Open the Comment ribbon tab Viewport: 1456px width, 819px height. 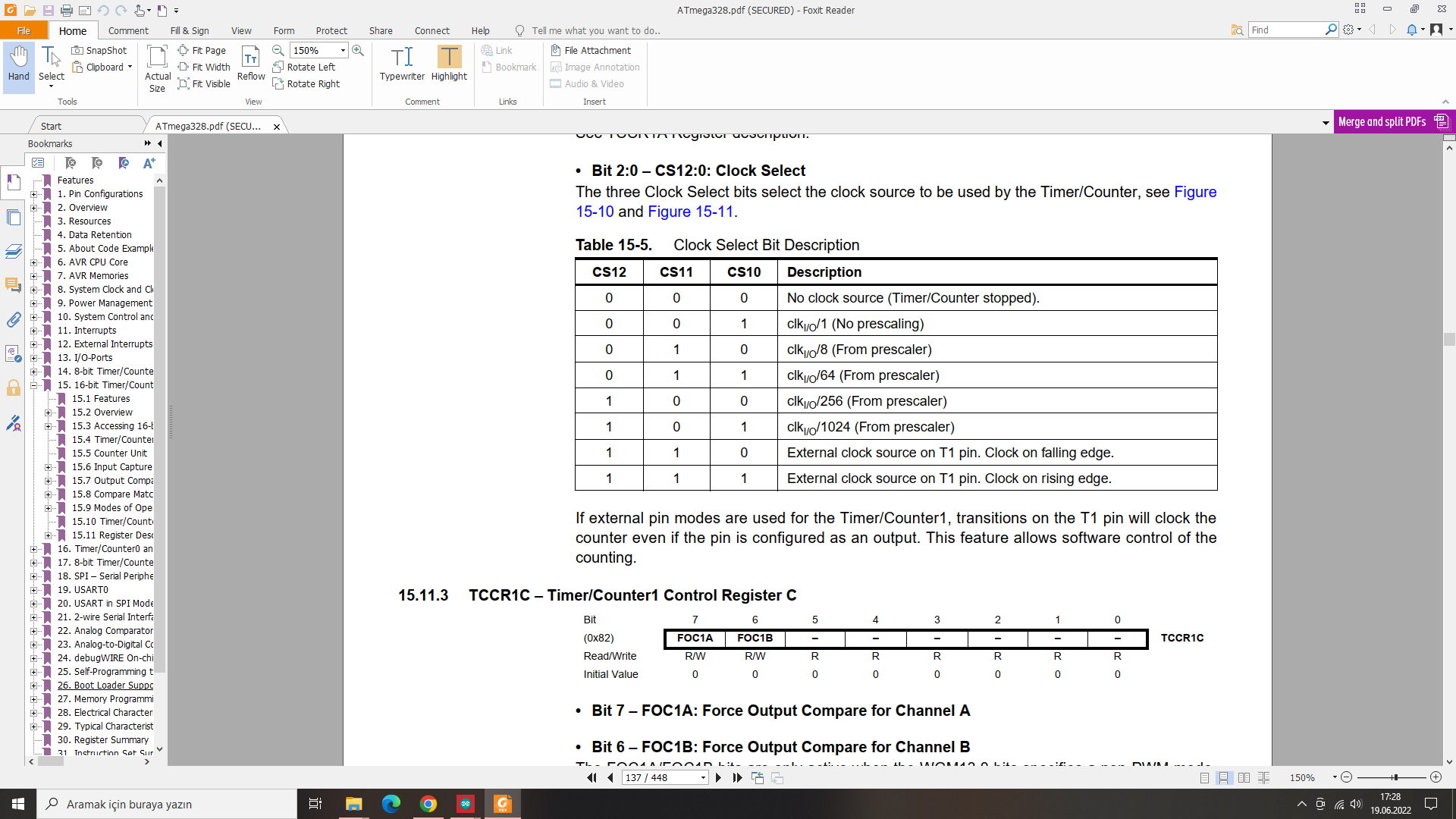(128, 30)
